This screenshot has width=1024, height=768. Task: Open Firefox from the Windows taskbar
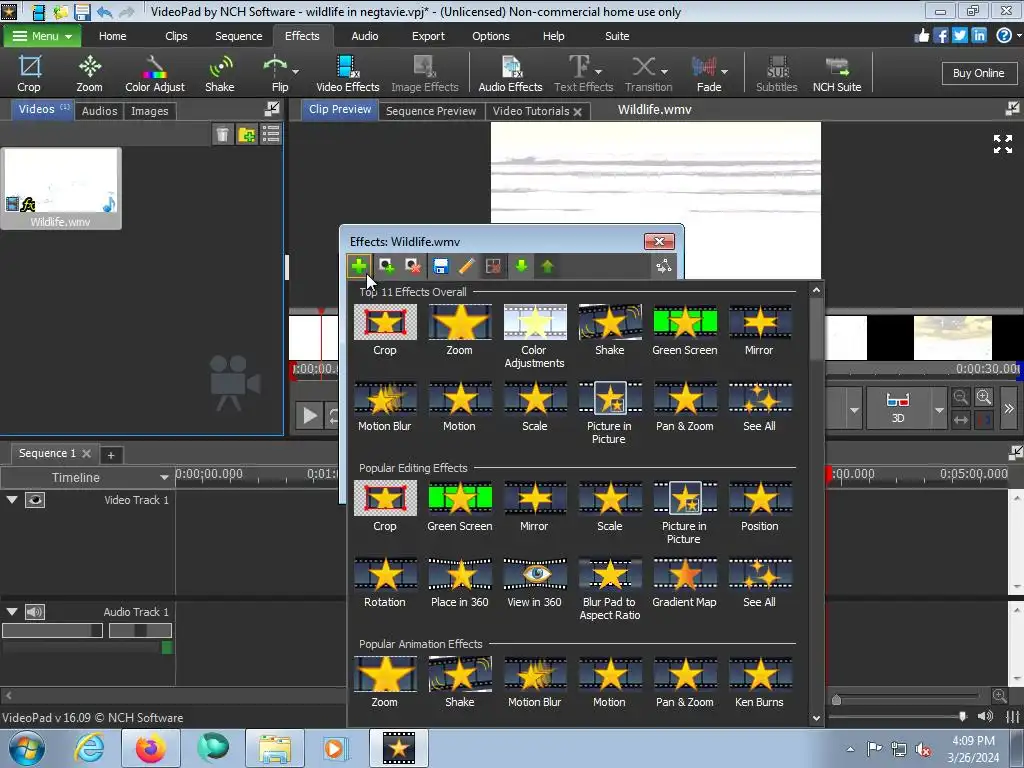(x=150, y=748)
